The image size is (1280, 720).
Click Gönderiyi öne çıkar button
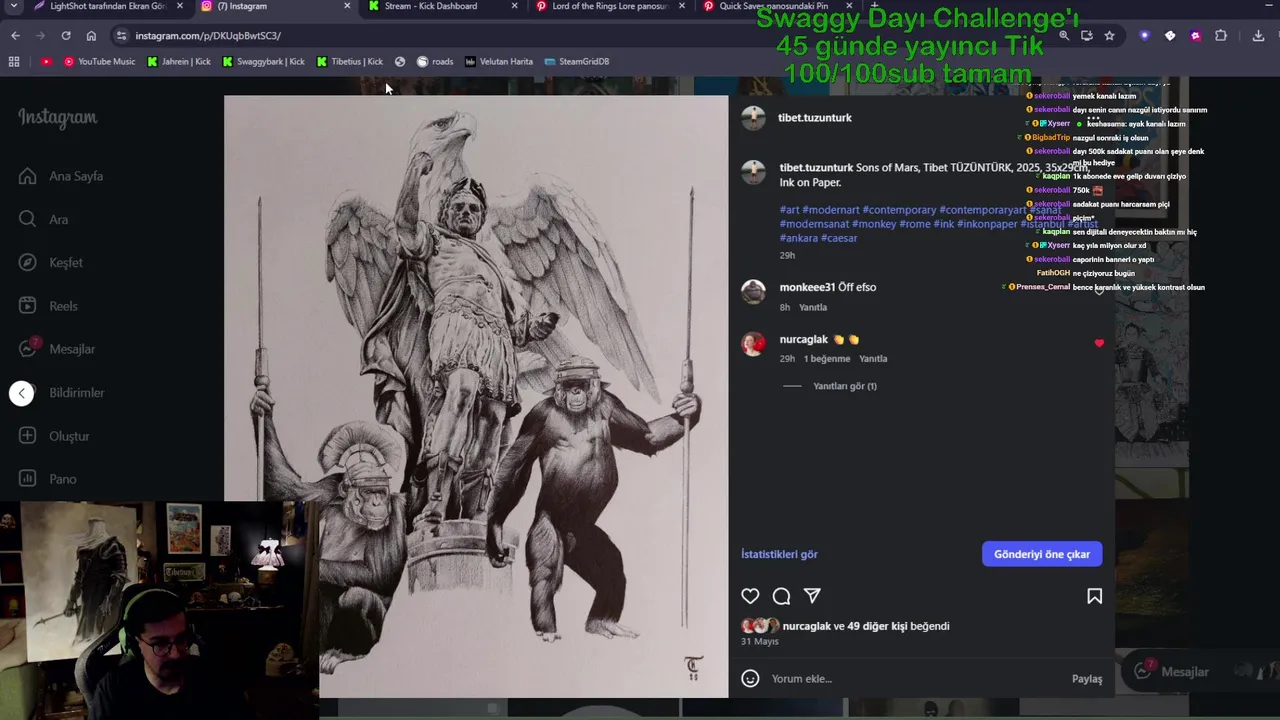point(1042,554)
